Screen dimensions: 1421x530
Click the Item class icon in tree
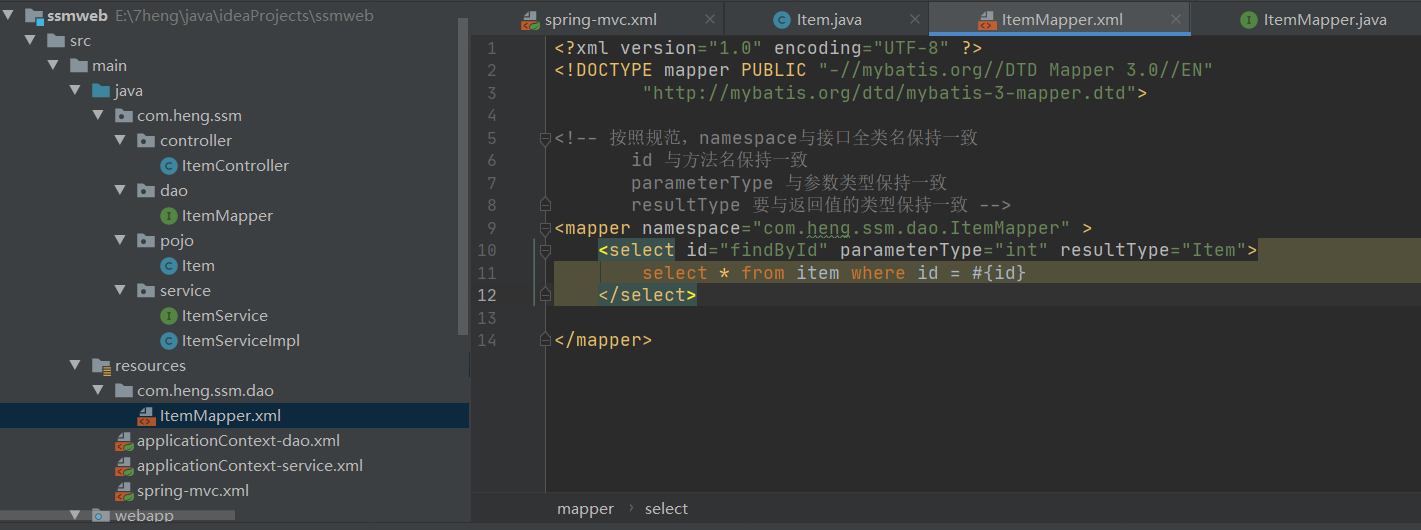point(169,266)
